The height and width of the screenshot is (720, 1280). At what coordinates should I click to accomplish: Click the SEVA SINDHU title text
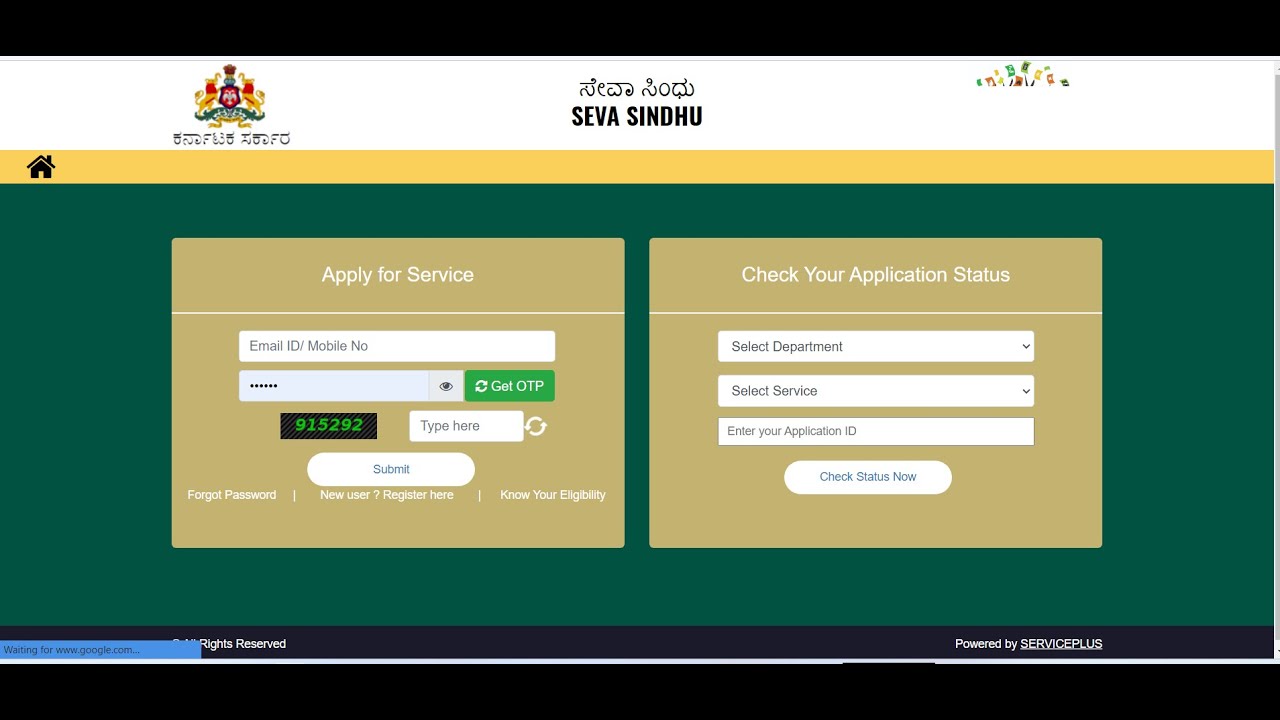(637, 116)
